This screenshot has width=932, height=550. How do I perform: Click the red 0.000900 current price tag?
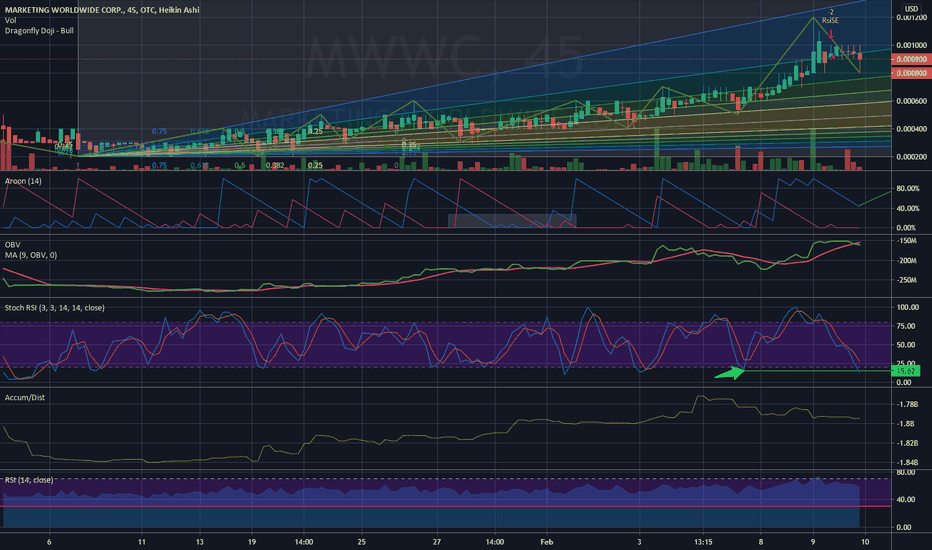click(x=911, y=59)
